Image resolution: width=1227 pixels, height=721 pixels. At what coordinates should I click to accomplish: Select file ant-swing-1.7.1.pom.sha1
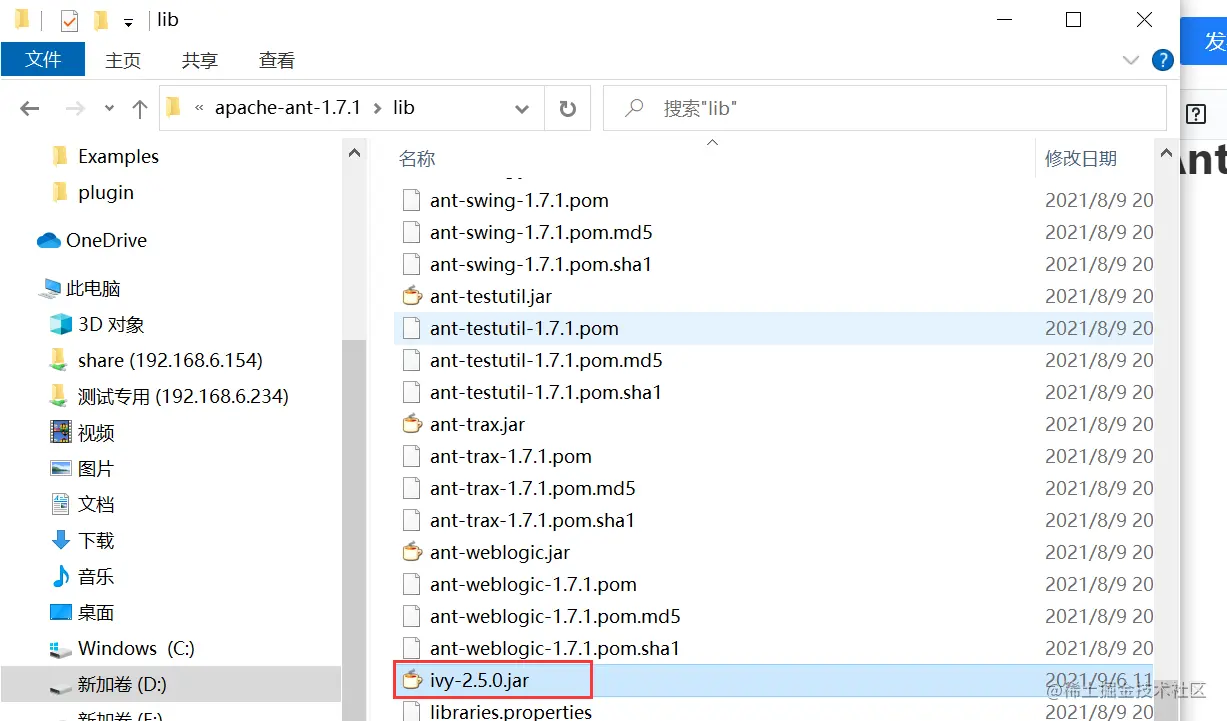coord(541,264)
